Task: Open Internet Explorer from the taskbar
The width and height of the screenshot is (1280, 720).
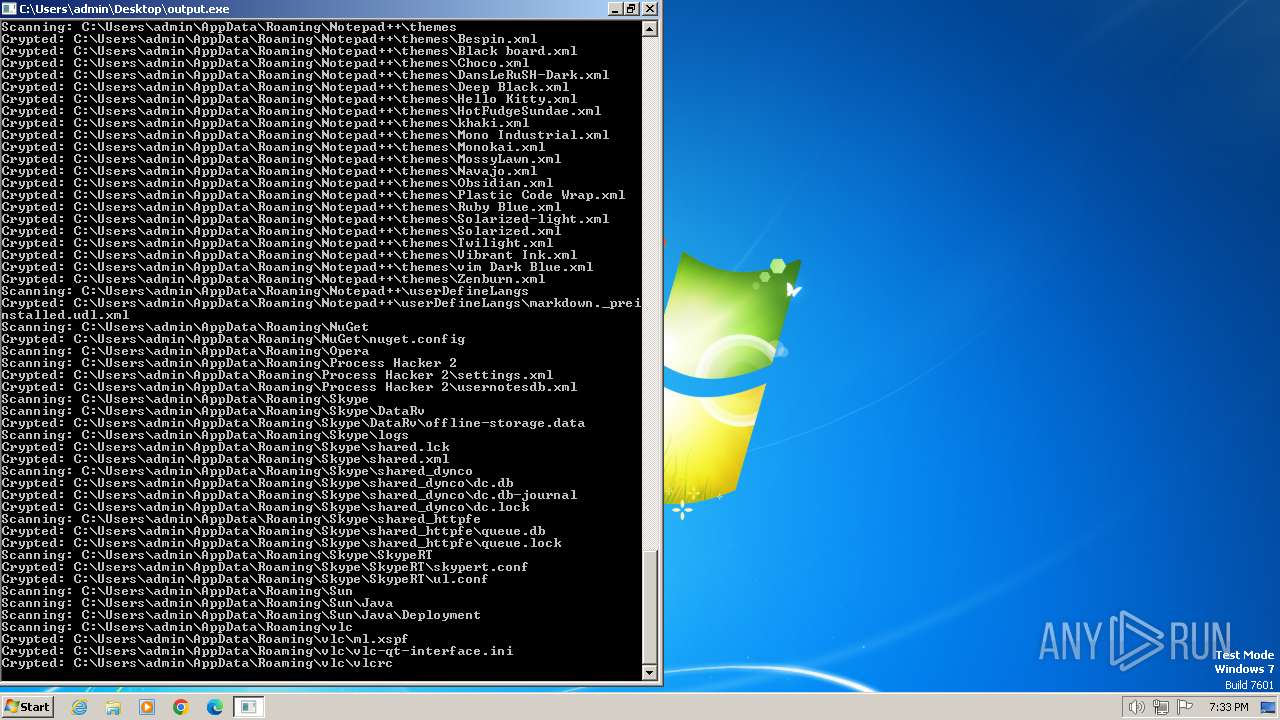Action: click(80, 707)
